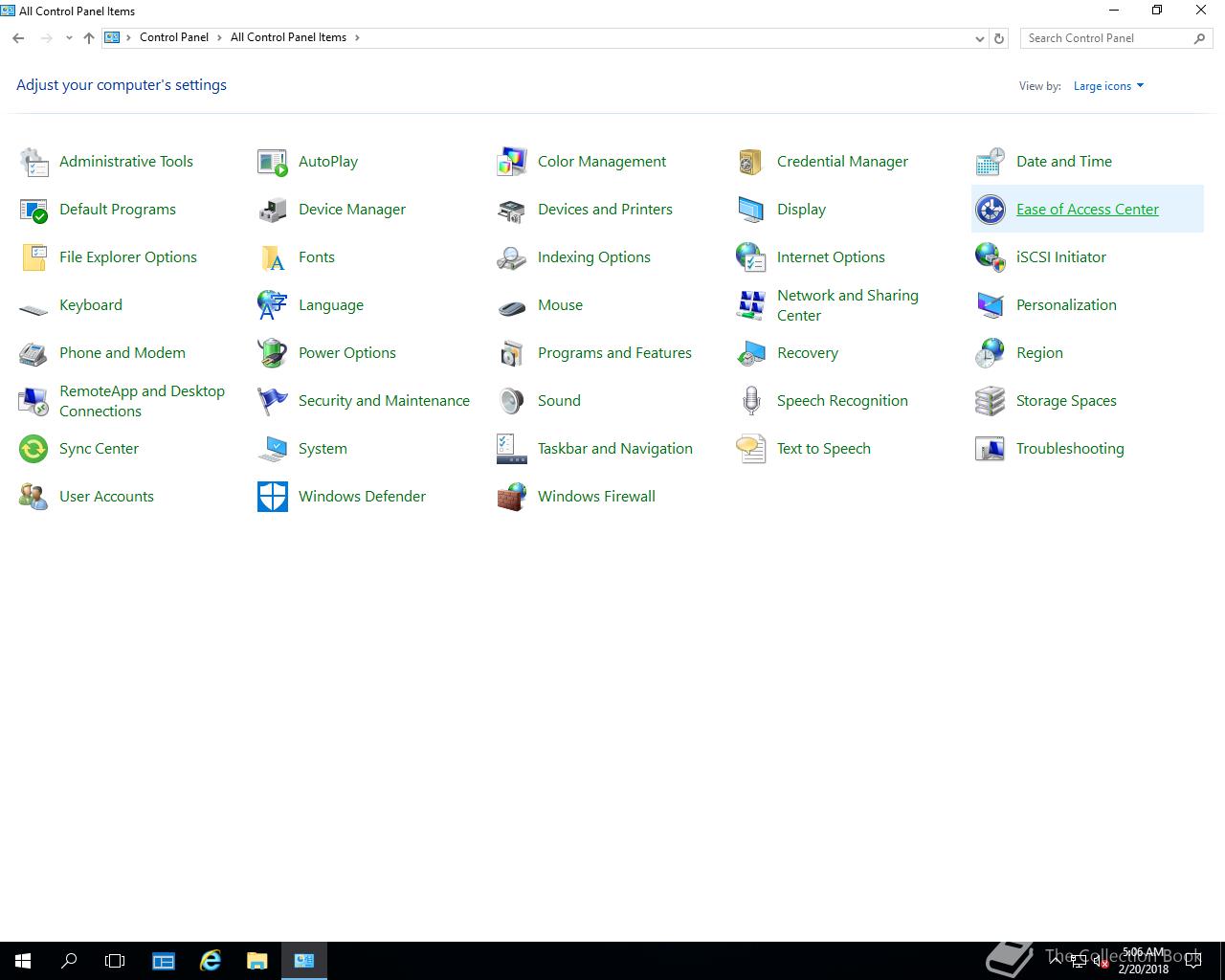Click the Mouse icon
Screen dimensions: 1225x980
click(512, 307)
